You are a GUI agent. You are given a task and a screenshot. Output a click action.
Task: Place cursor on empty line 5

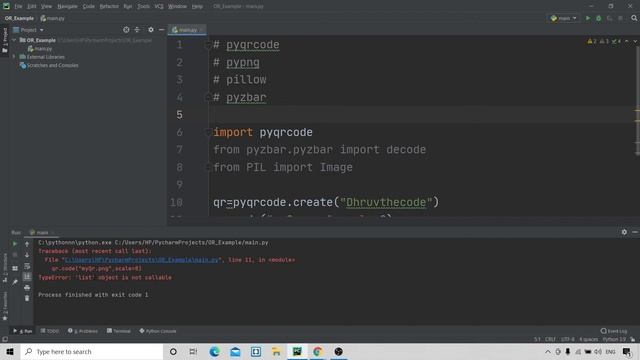pyautogui.click(x=422, y=115)
